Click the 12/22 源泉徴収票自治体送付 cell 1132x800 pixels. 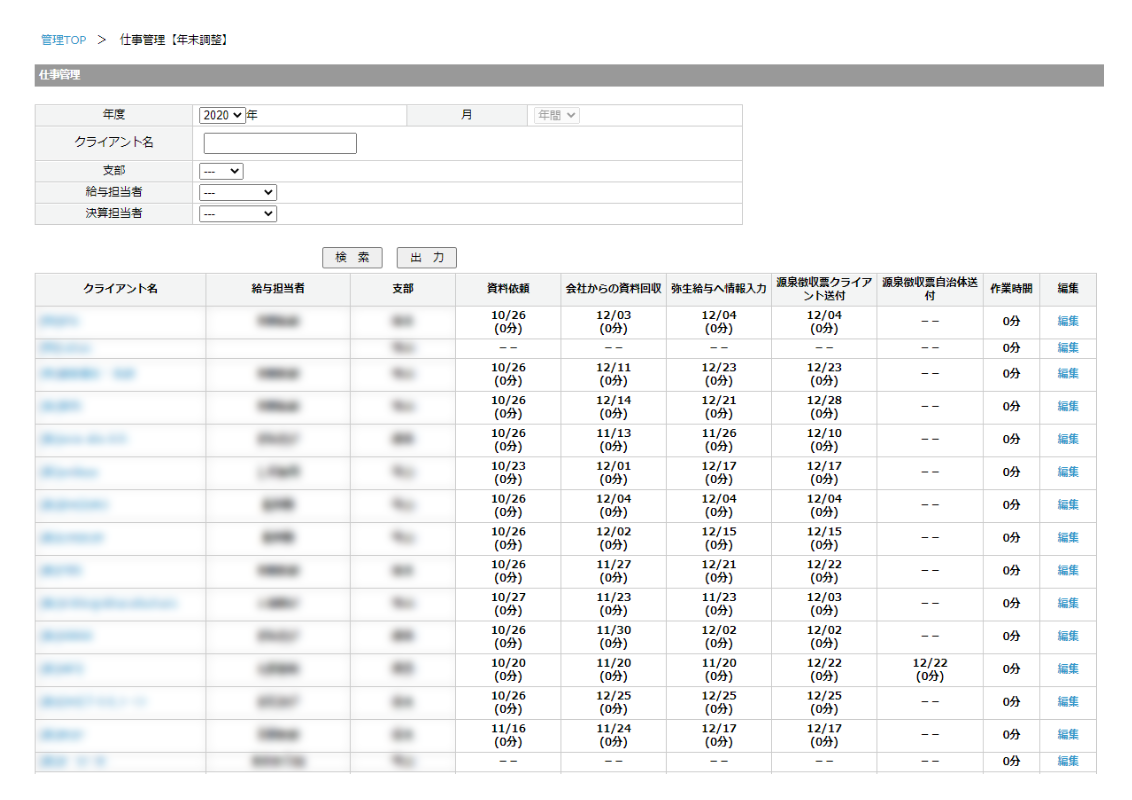tap(929, 669)
